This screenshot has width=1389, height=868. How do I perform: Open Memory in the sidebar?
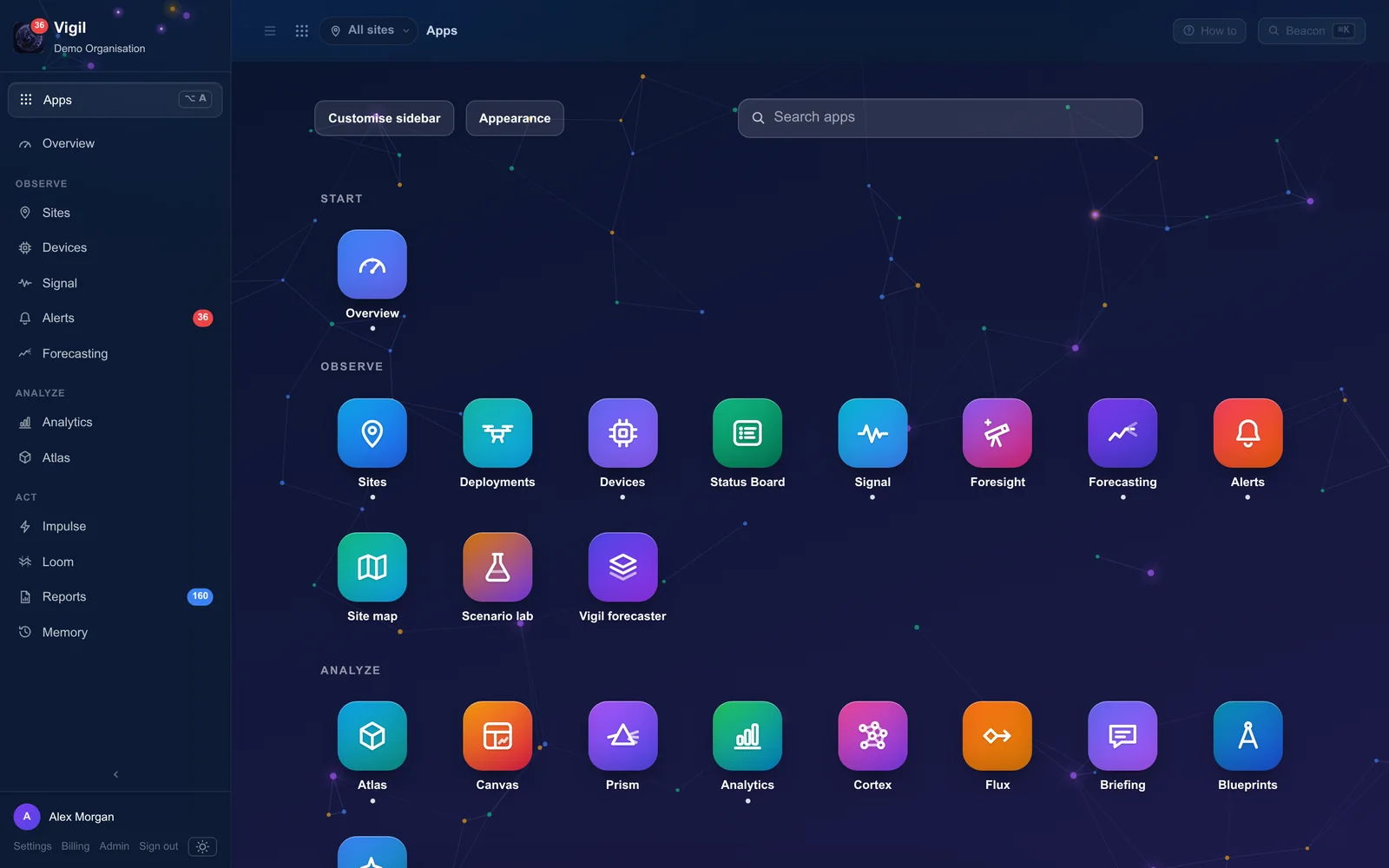[x=115, y=632]
